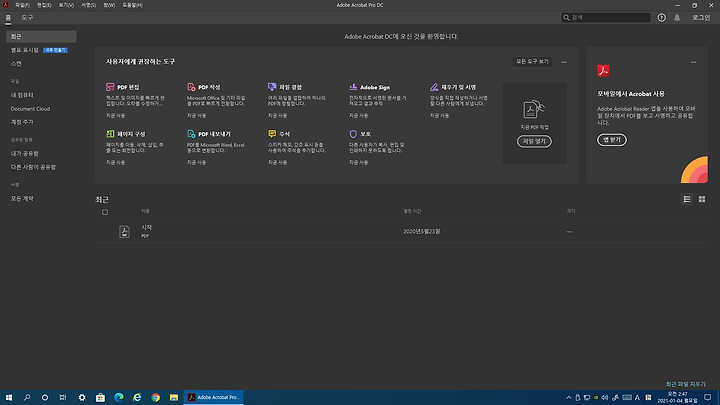Open the 창(W) menu
The height and width of the screenshot is (405, 720).
pyautogui.click(x=109, y=5)
